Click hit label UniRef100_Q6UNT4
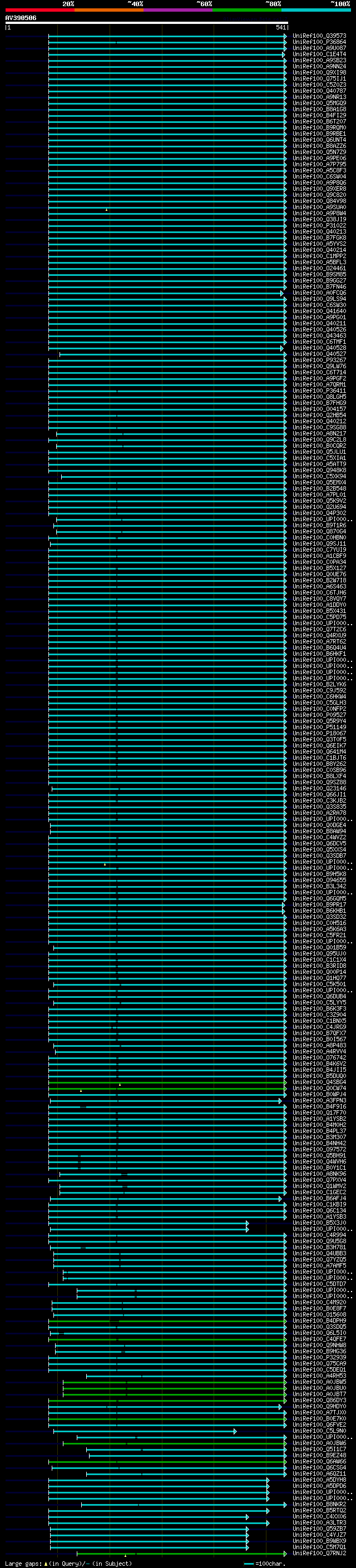Viewport: 356px width, 1568px height. click(x=319, y=140)
